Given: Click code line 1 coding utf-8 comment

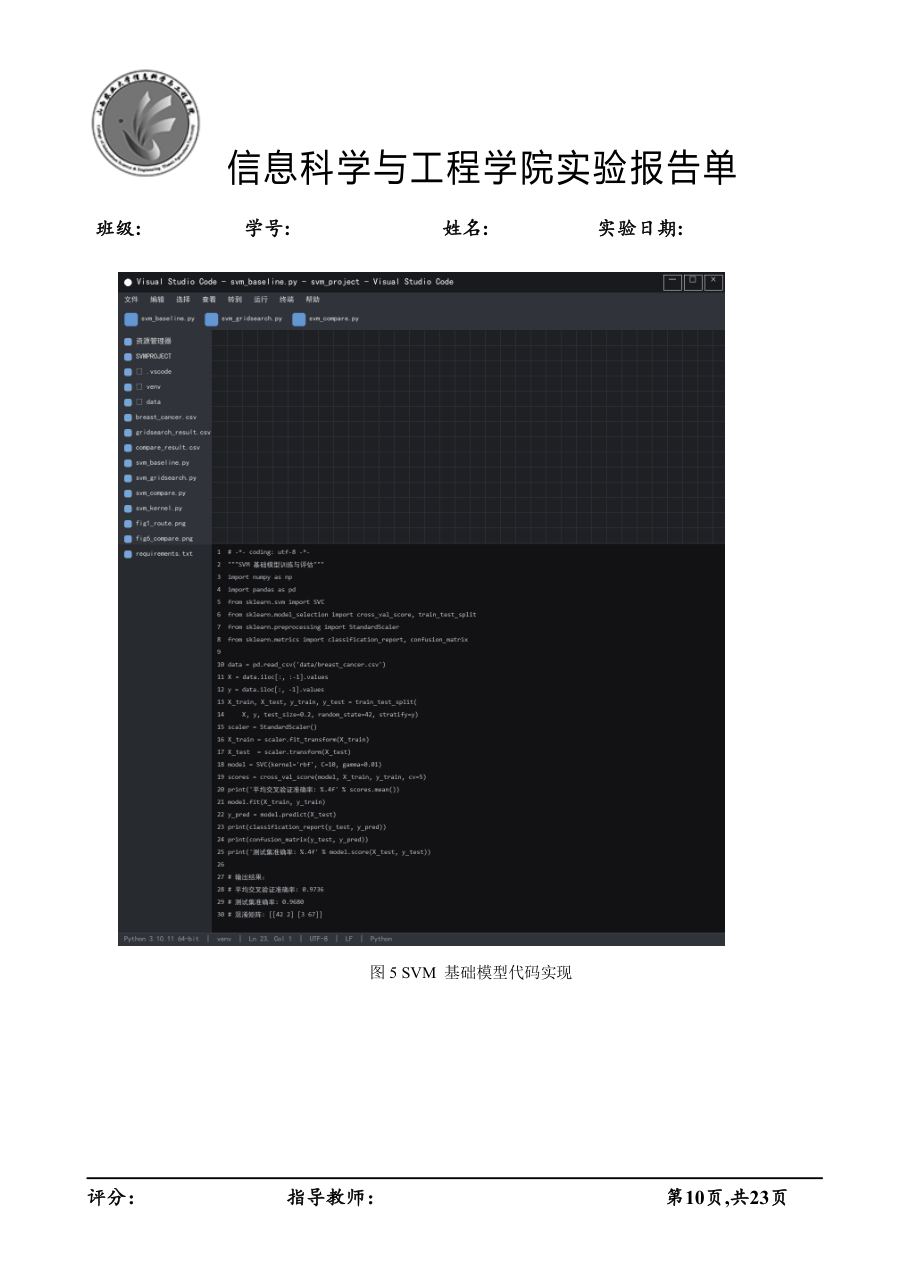Looking at the screenshot, I should (269, 552).
